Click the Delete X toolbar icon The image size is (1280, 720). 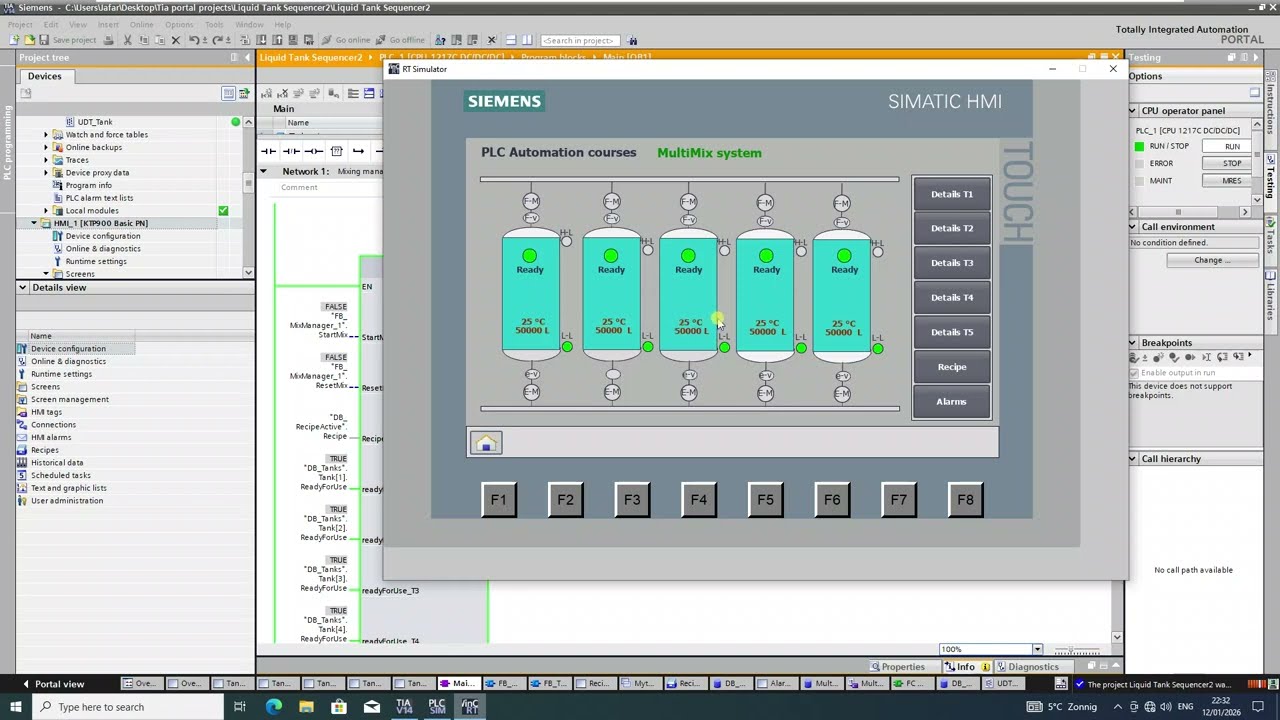175,40
